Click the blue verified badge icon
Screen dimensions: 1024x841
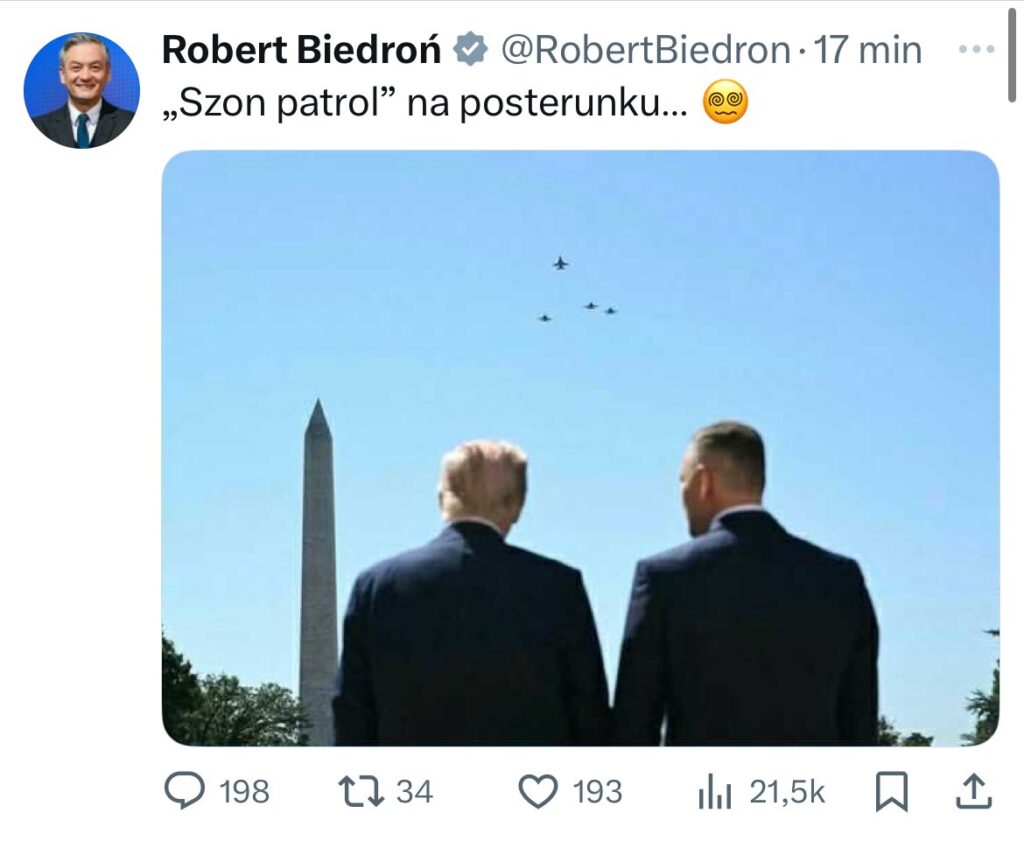[x=472, y=50]
